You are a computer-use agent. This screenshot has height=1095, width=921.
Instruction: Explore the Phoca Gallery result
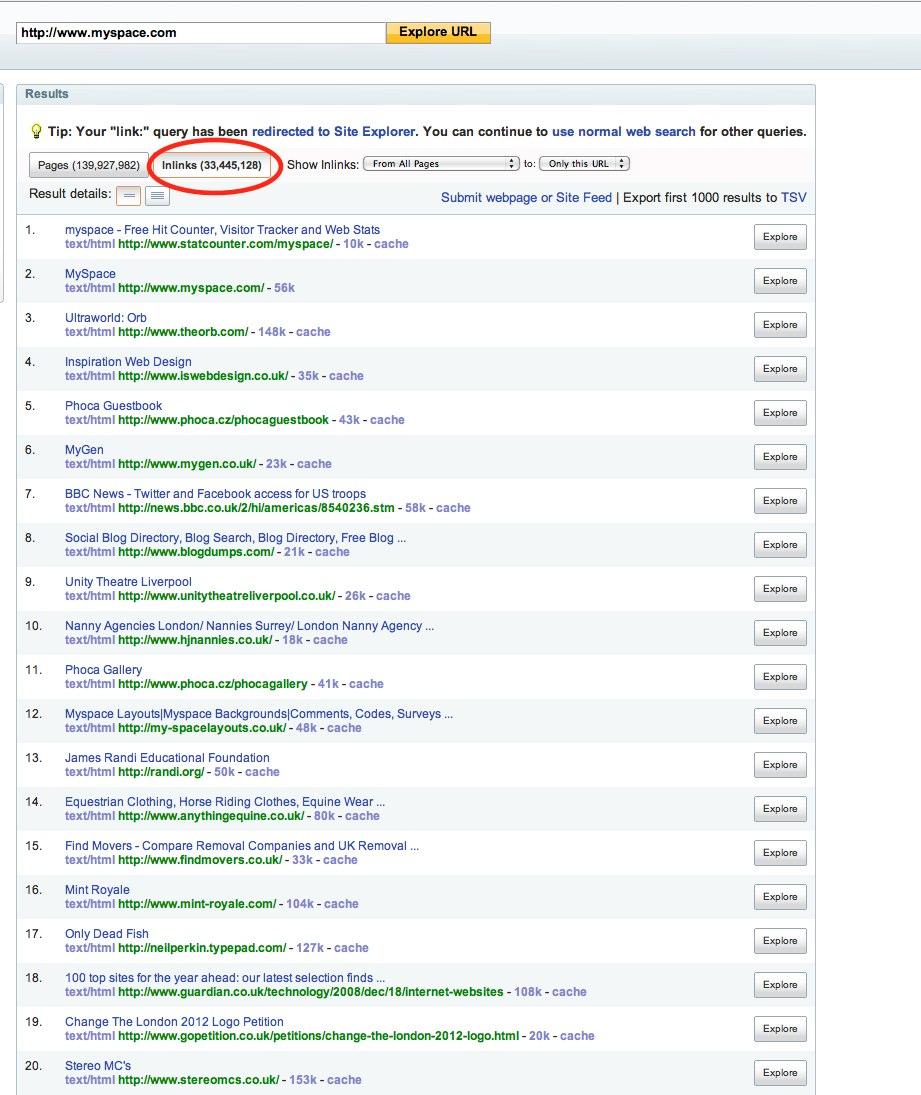(x=780, y=677)
